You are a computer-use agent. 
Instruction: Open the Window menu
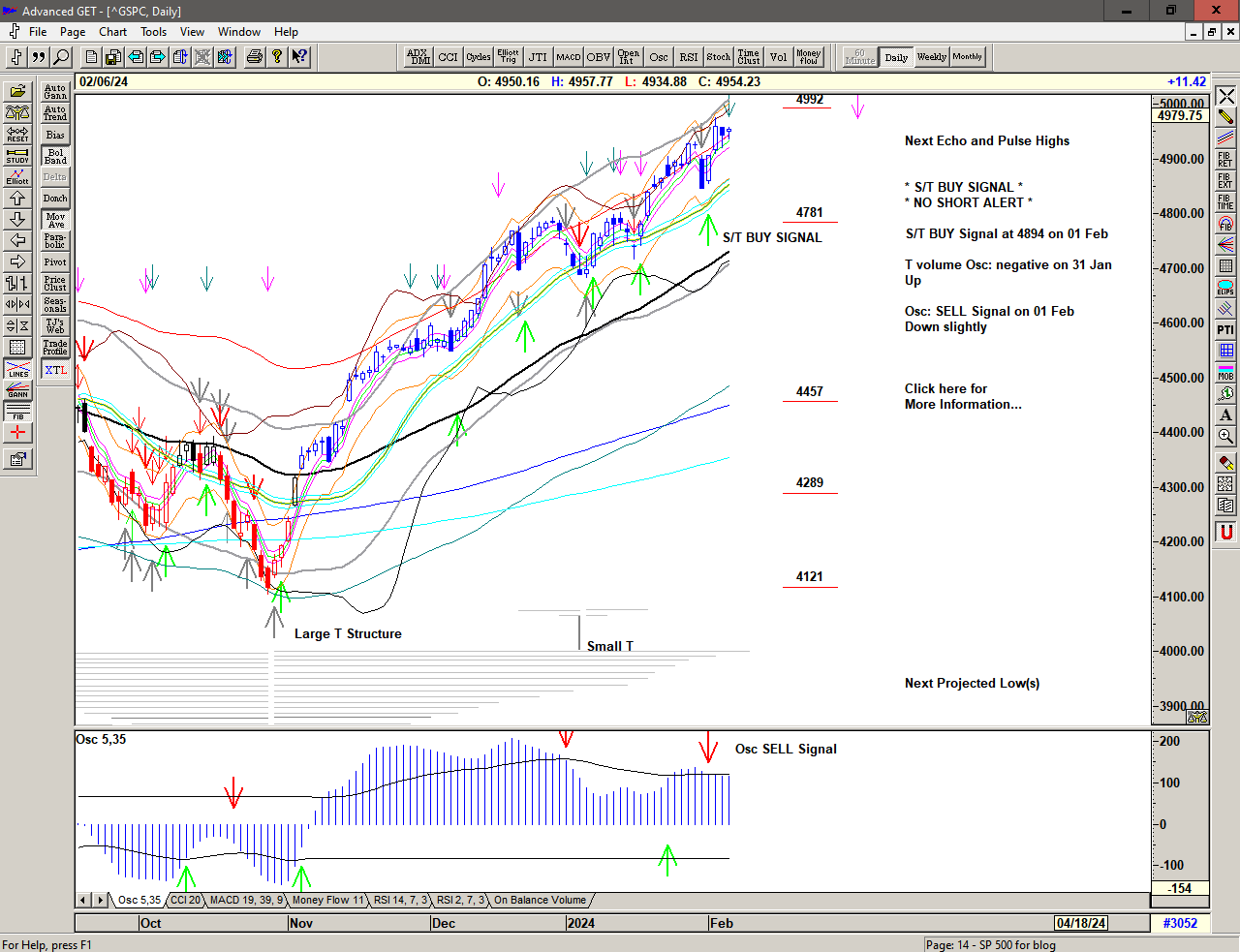[x=238, y=32]
